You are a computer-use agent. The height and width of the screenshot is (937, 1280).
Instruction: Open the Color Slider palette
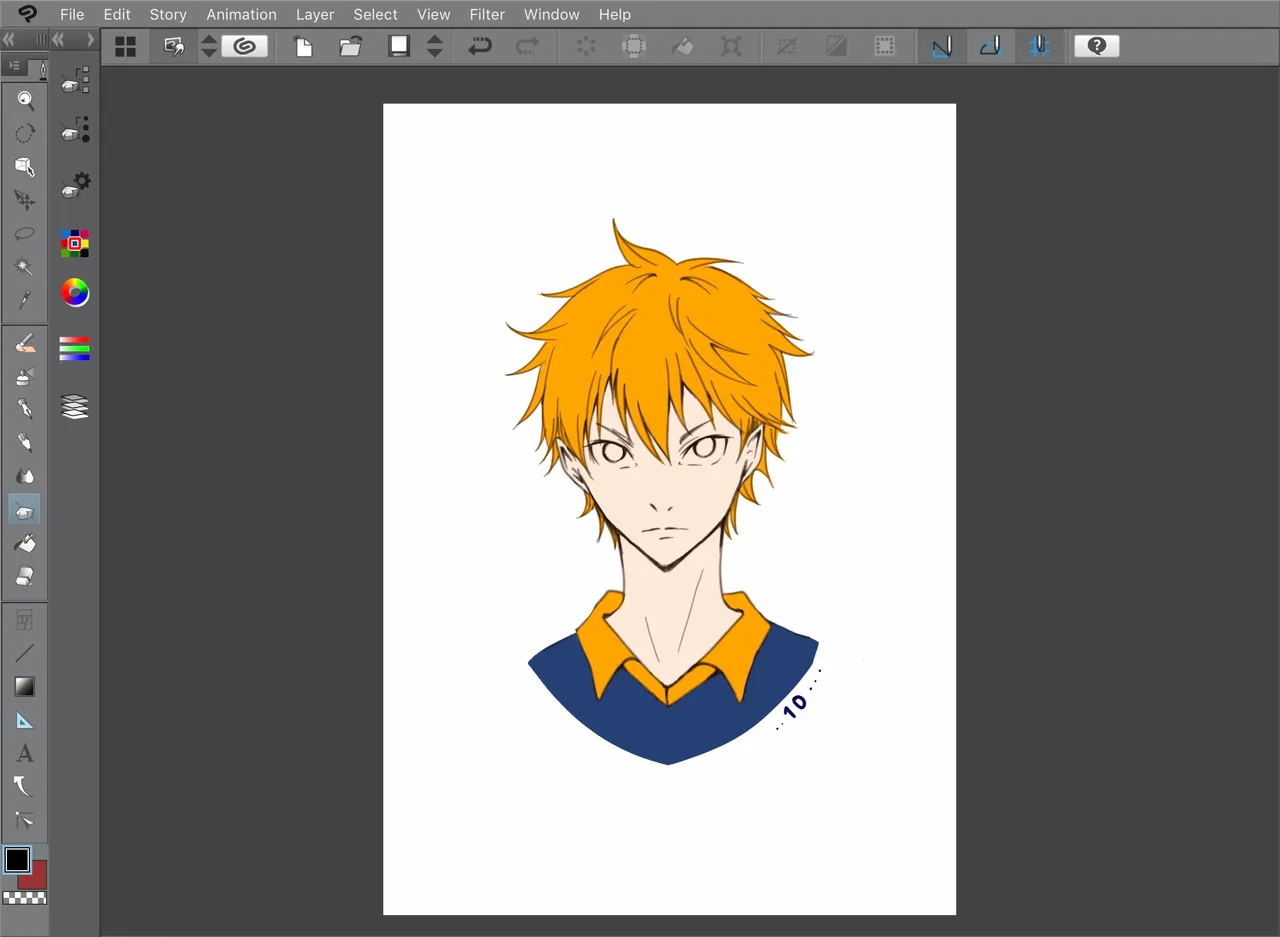[x=75, y=348]
